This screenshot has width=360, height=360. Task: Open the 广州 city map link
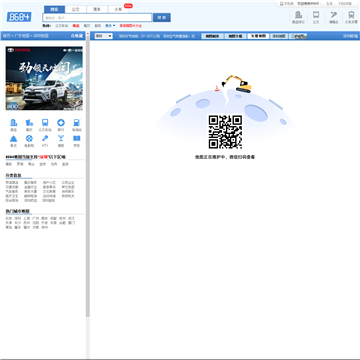36,218
